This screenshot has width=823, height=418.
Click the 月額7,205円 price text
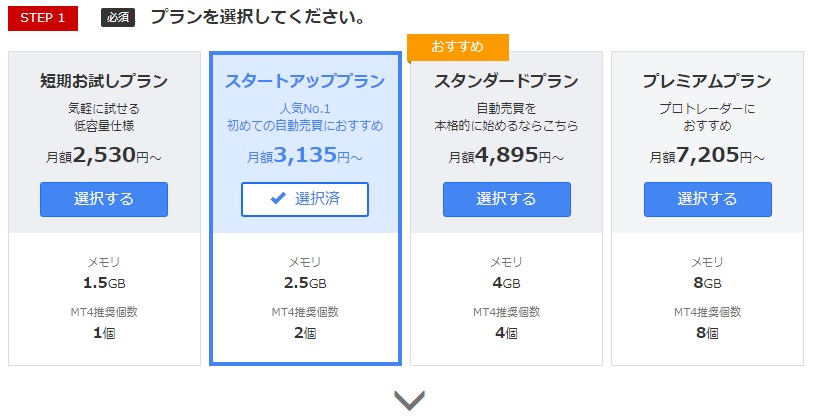click(707, 155)
